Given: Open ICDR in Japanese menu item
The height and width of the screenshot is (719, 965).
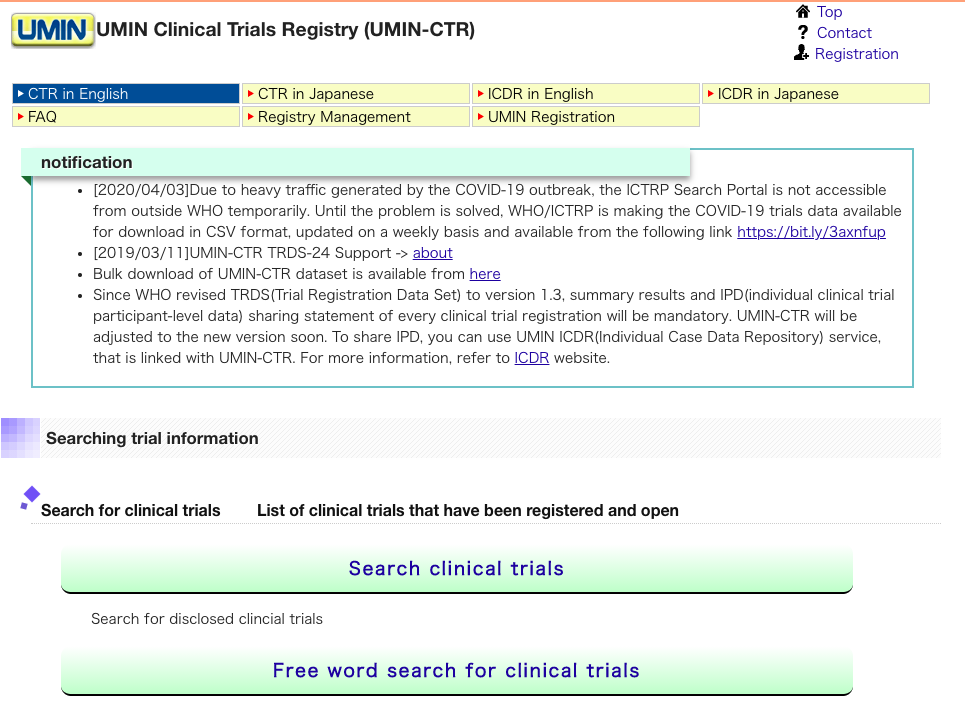Looking at the screenshot, I should point(815,94).
